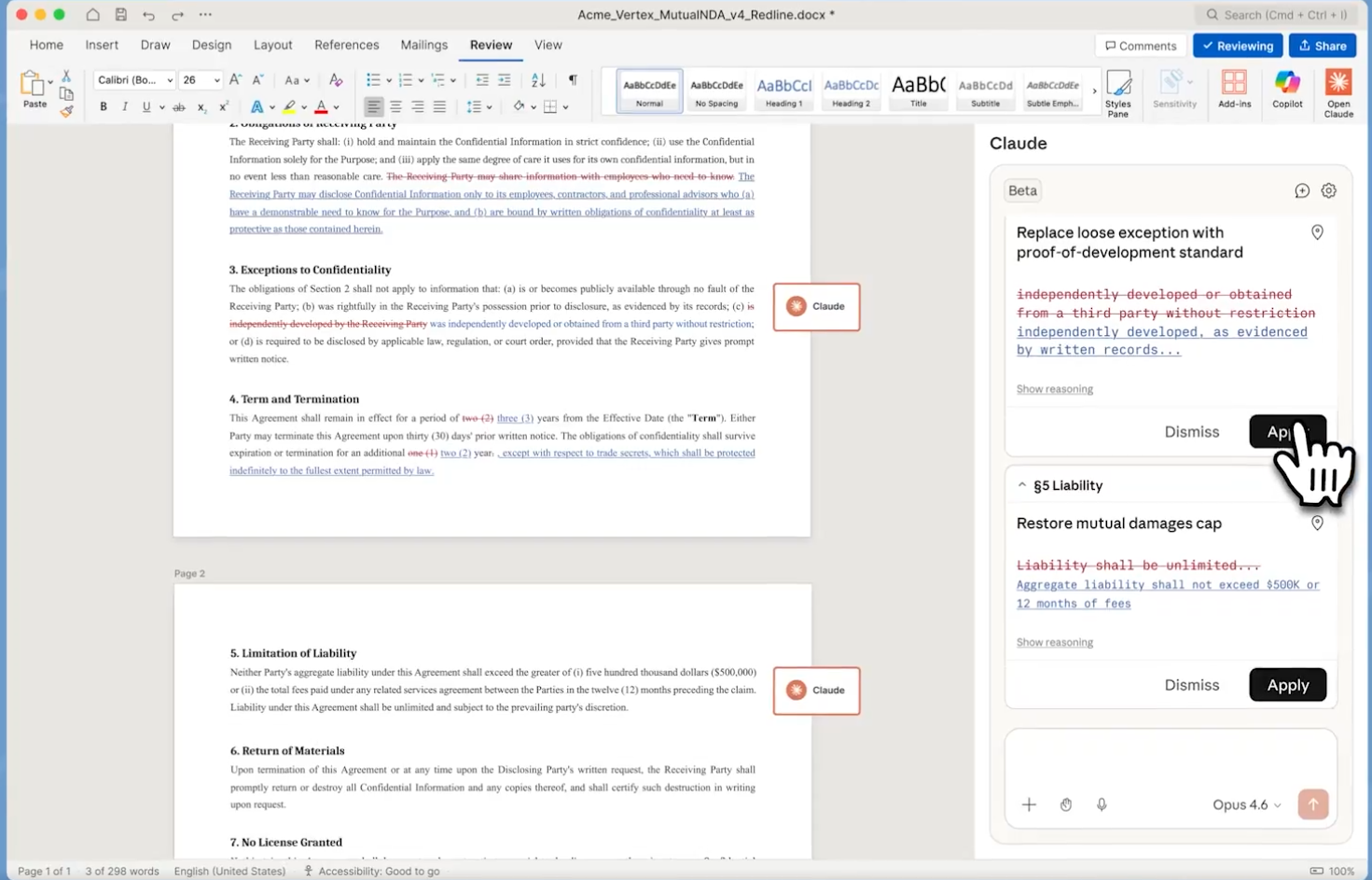Click the Home icon in the title bar
Image resolution: width=1372 pixels, height=880 pixels.
click(92, 15)
